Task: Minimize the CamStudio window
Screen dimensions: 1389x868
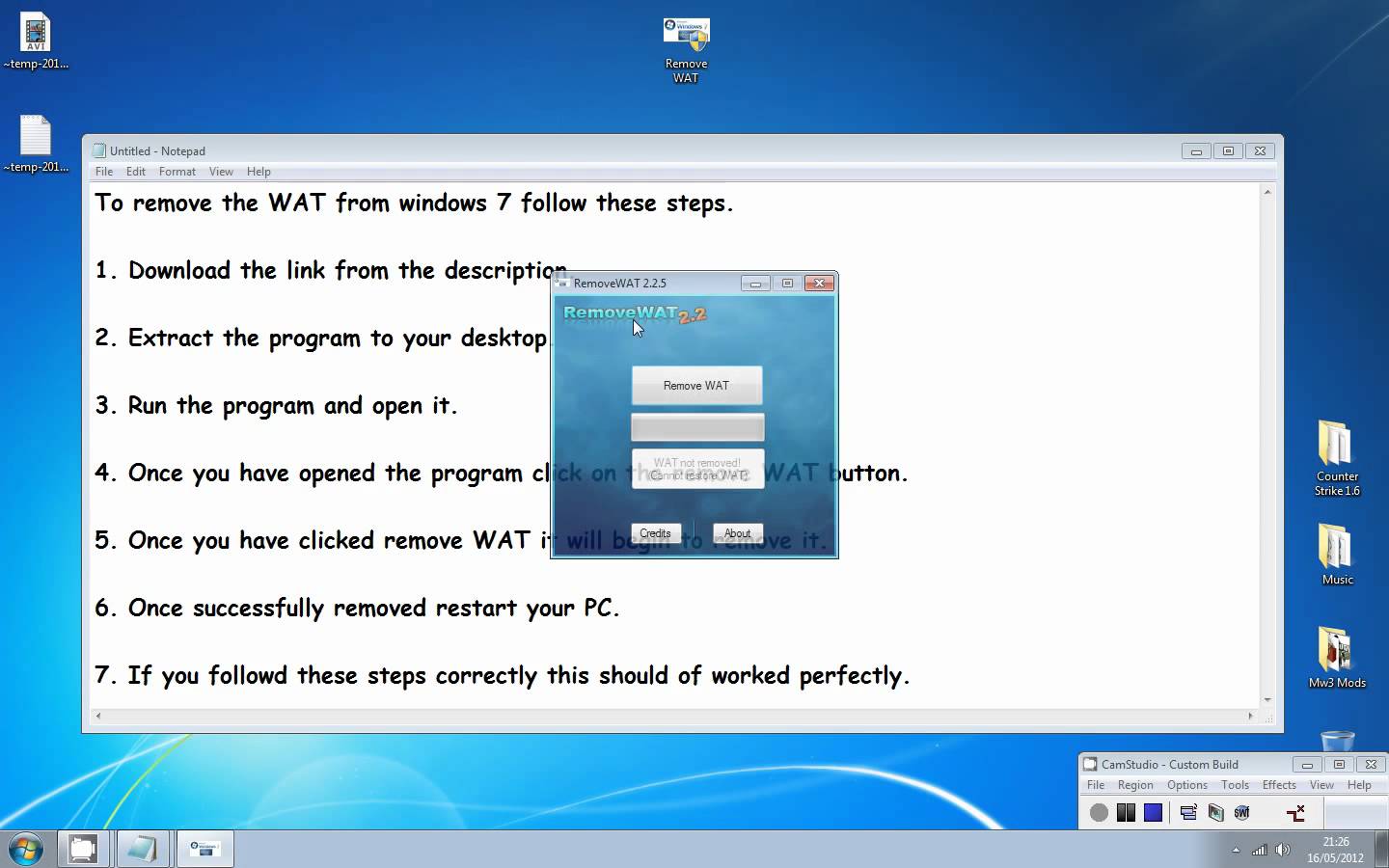Action: [x=1307, y=764]
